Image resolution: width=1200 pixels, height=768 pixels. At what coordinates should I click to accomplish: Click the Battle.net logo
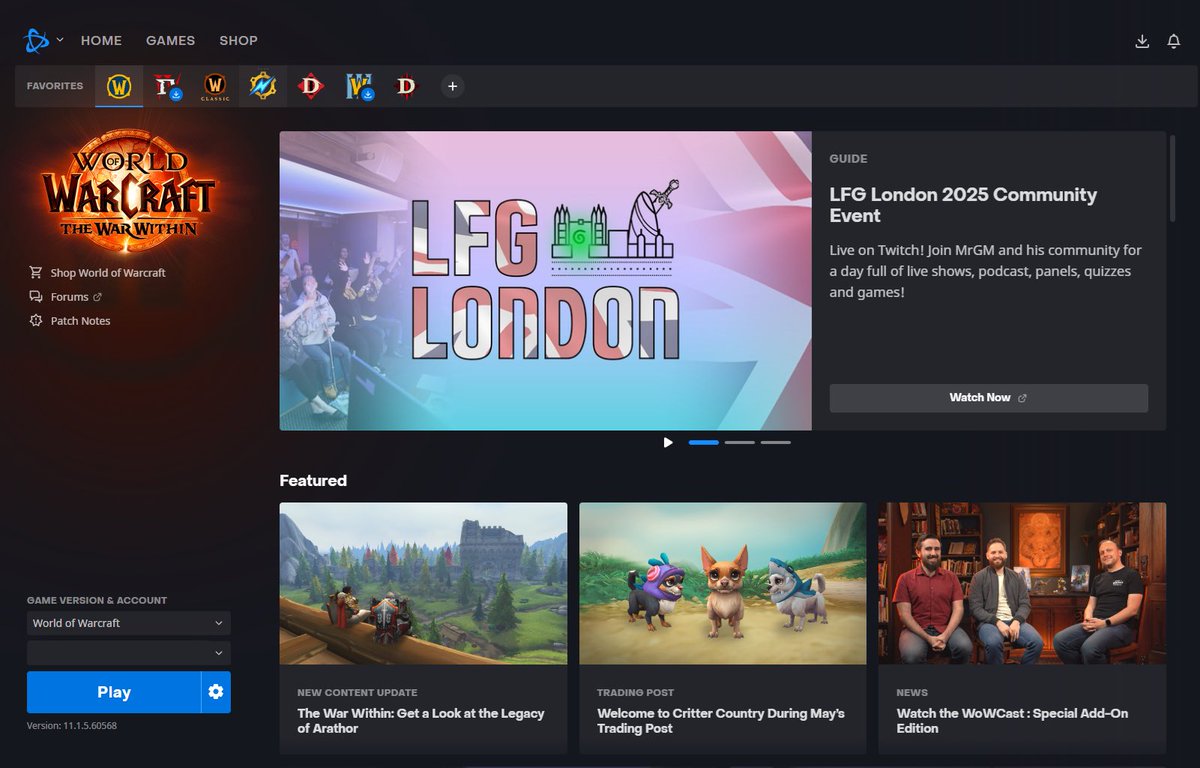click(35, 39)
